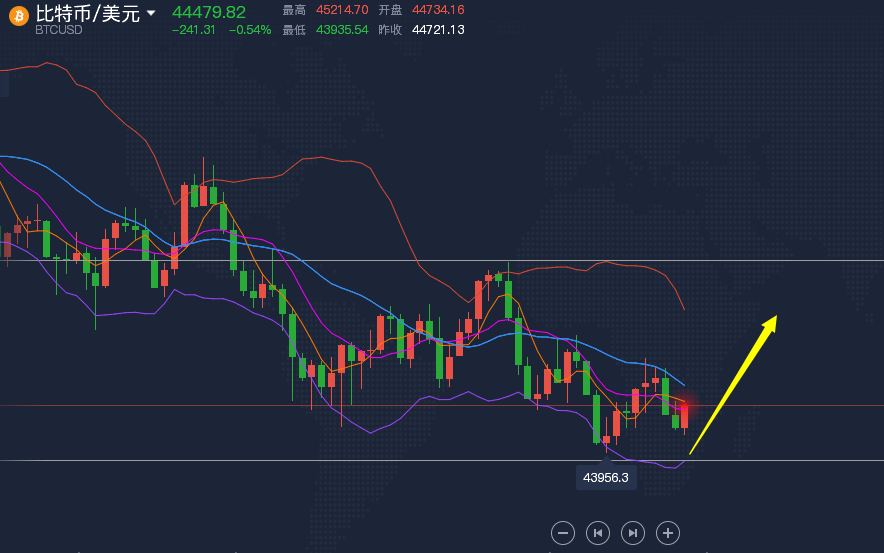This screenshot has width=884, height=553.
Task: Click the 昨收 value 44721.13
Action: pos(438,30)
